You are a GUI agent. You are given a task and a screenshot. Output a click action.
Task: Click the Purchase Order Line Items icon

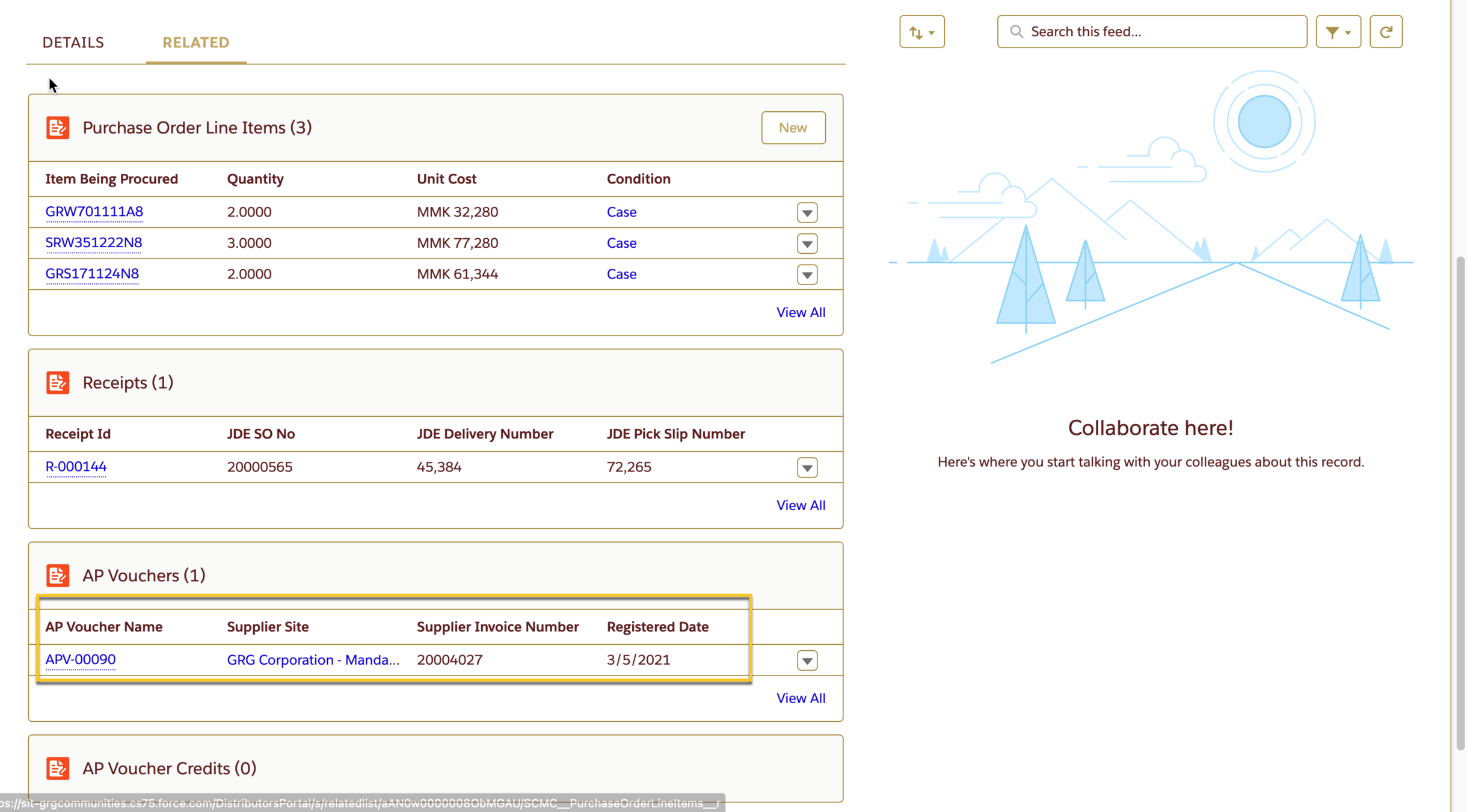tap(58, 128)
